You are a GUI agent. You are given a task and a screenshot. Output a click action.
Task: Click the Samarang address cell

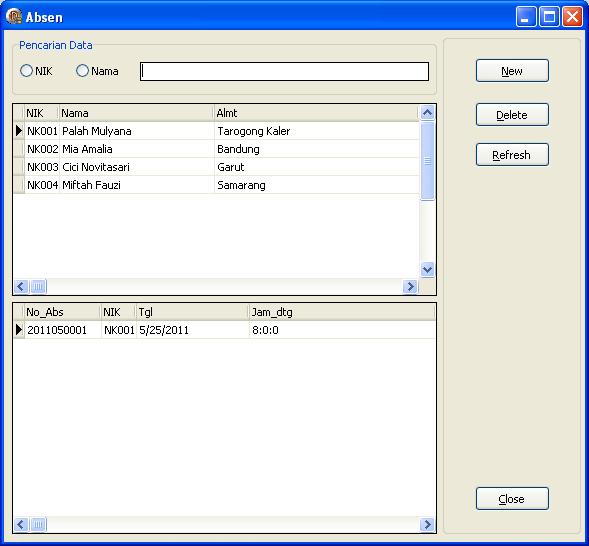click(317, 185)
